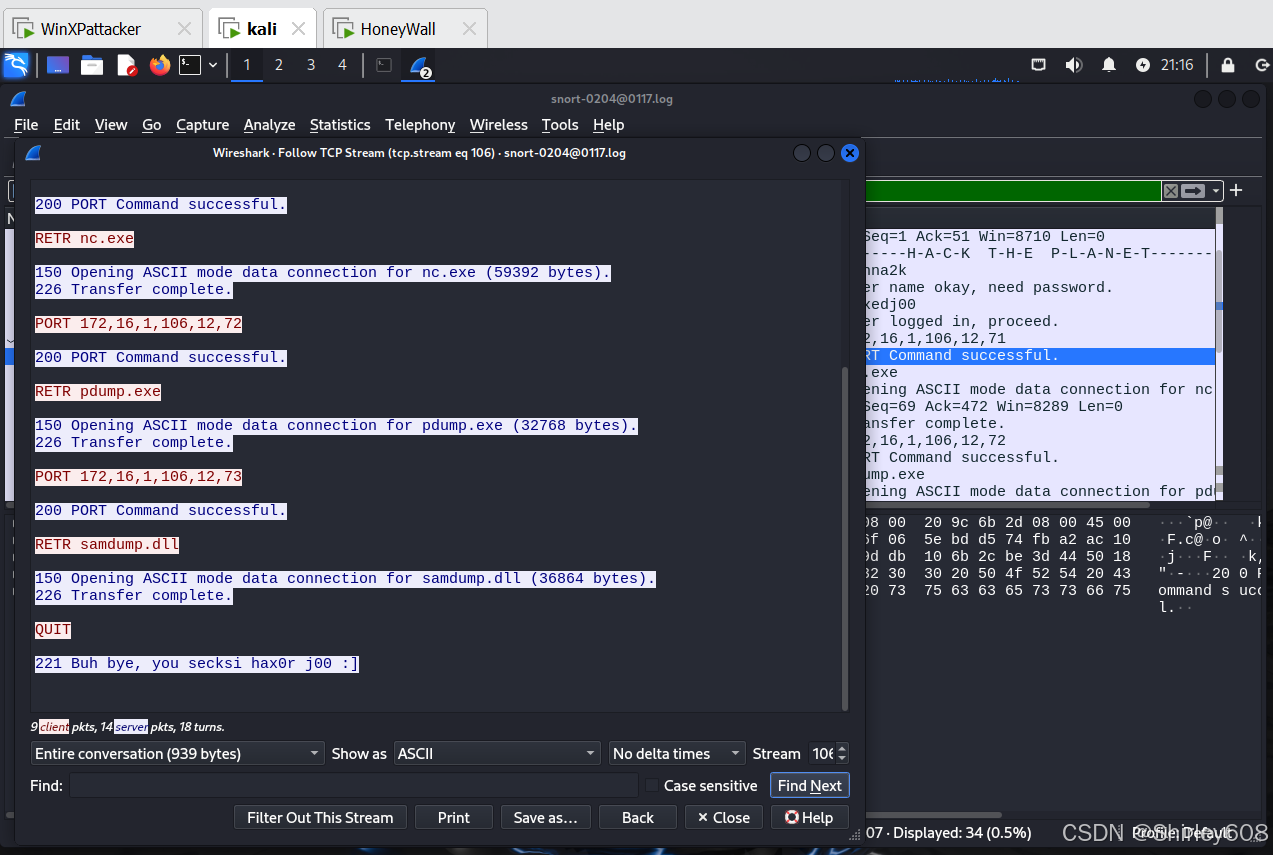The height and width of the screenshot is (855, 1273).
Task: Switch to workspace 2
Action: point(278,65)
